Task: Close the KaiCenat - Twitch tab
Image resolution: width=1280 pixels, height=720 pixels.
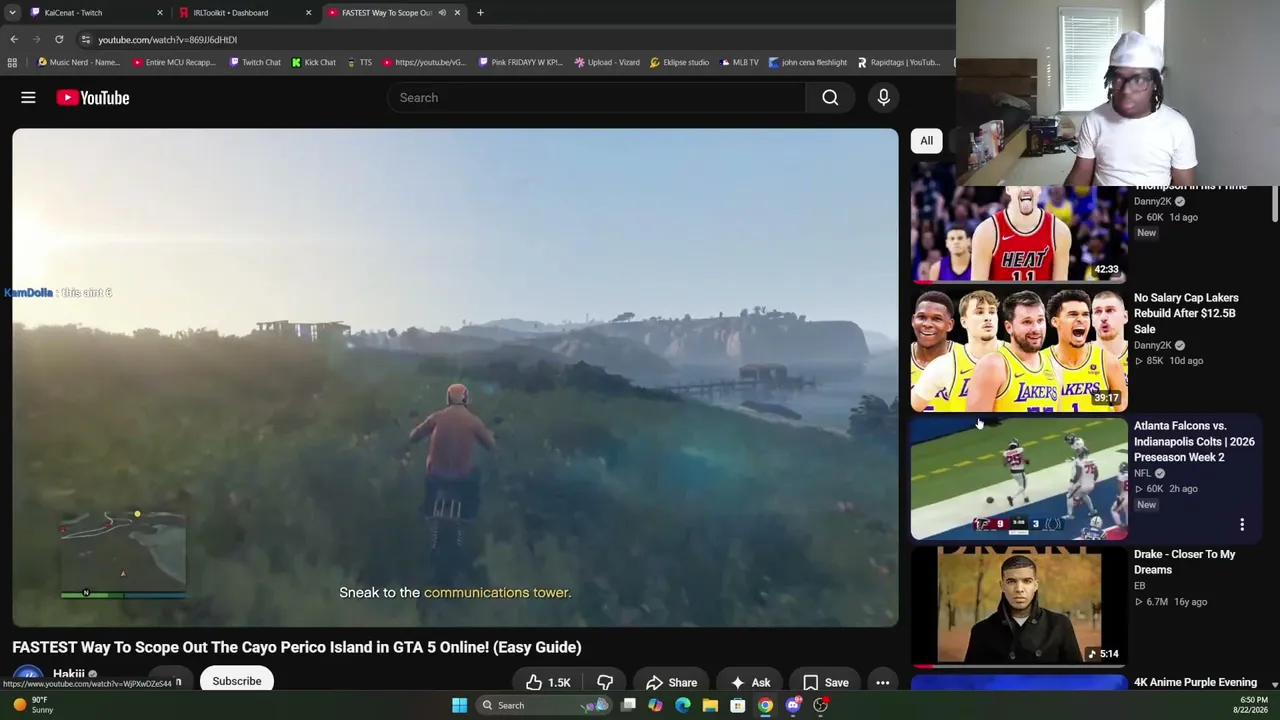Action: click(159, 13)
